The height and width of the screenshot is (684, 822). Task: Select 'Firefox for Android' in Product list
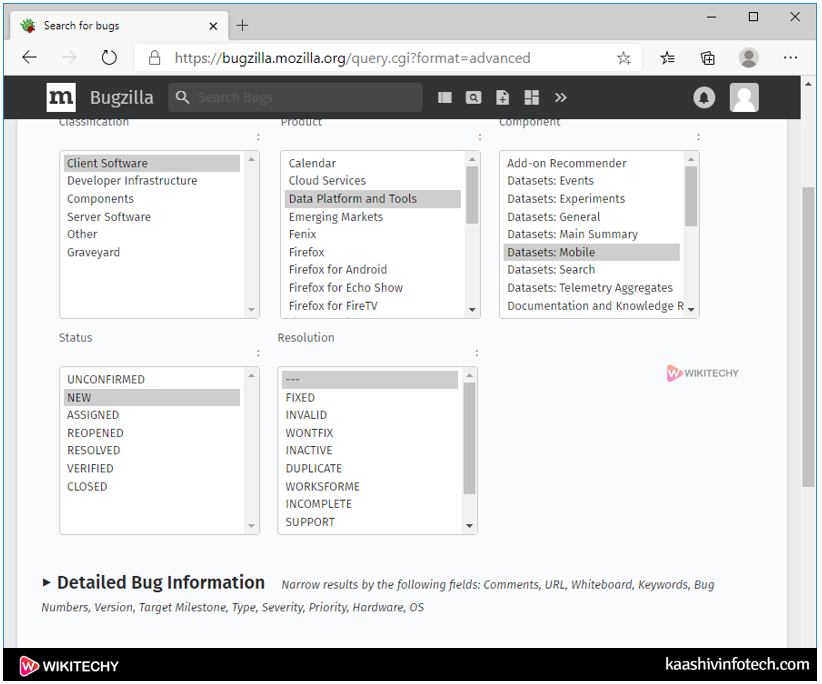click(337, 270)
